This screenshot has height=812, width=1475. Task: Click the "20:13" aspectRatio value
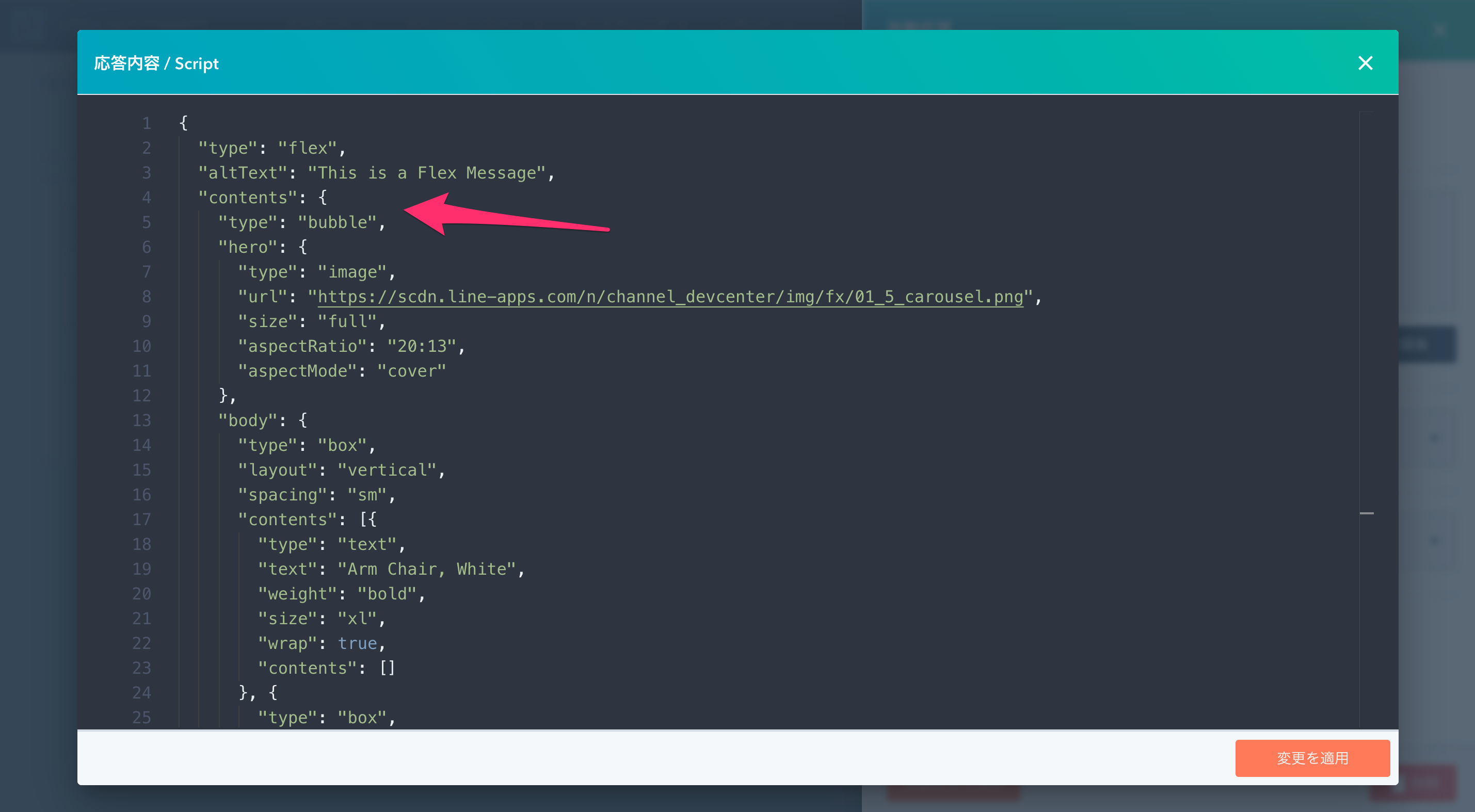point(422,346)
